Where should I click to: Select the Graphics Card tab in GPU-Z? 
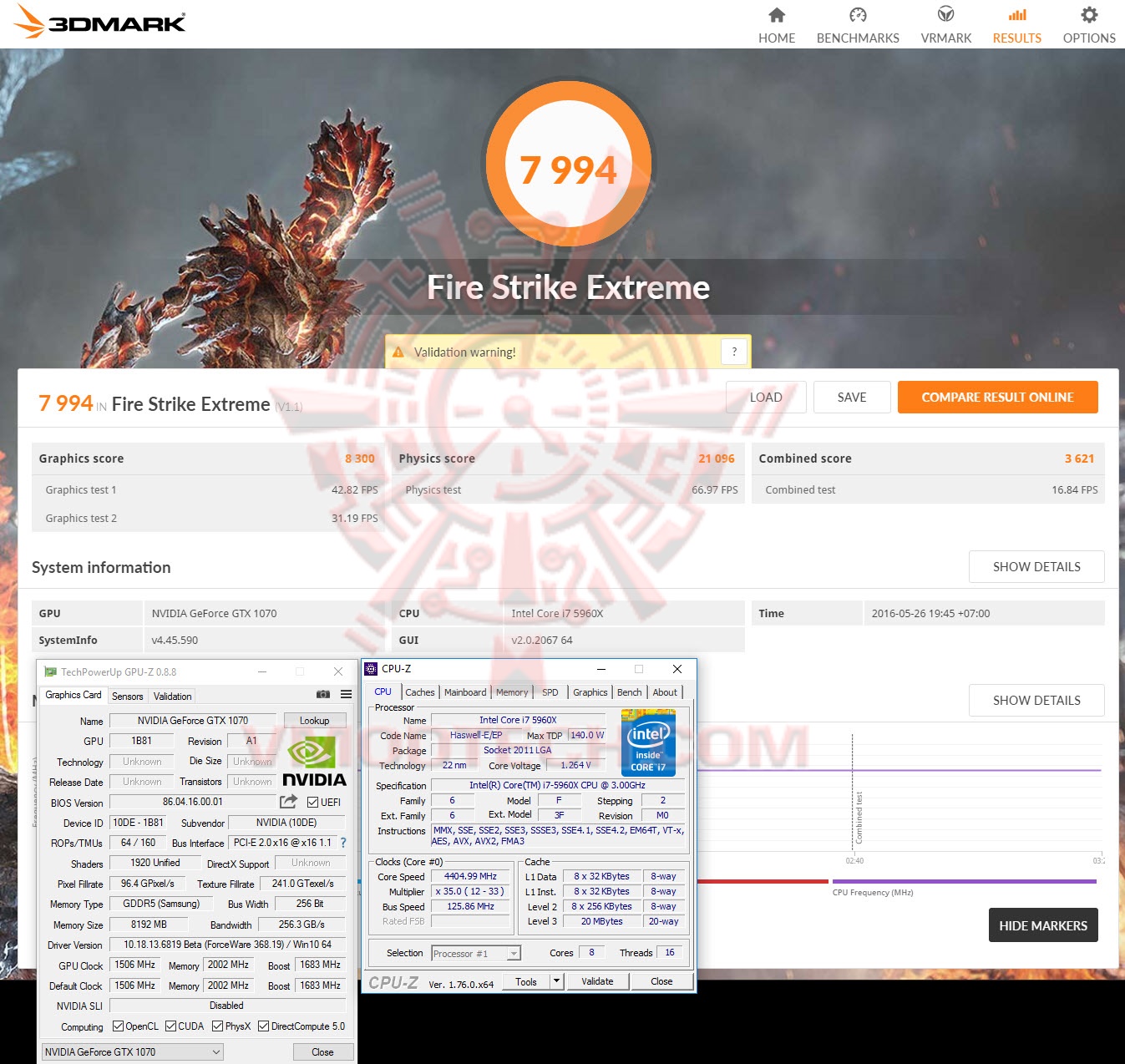click(73, 695)
